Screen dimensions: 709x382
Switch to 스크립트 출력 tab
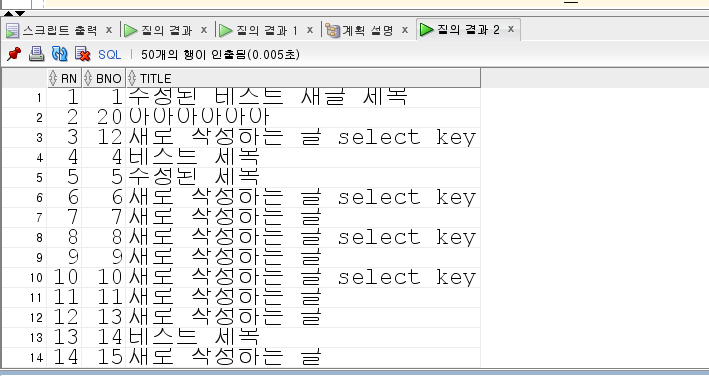click(60, 30)
